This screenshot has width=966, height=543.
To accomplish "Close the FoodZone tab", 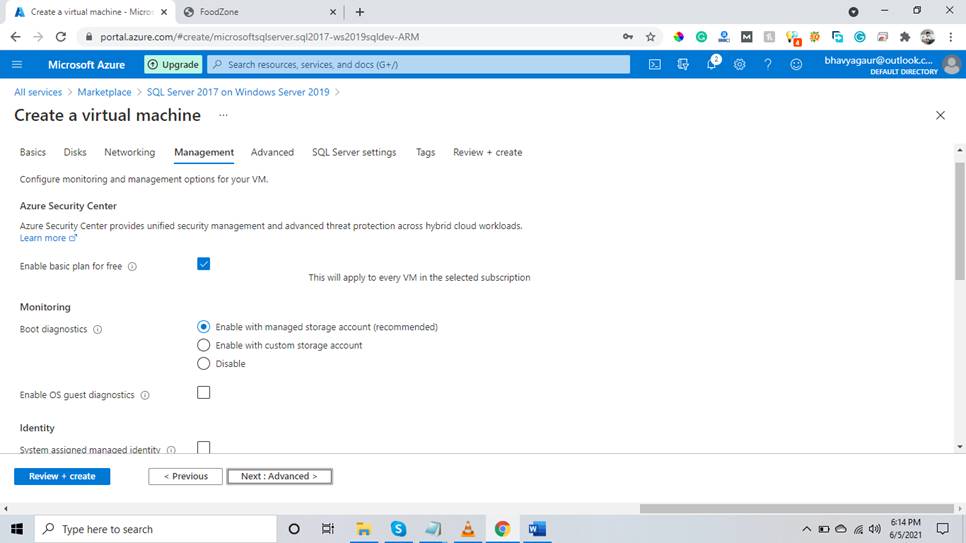I will tap(333, 12).
